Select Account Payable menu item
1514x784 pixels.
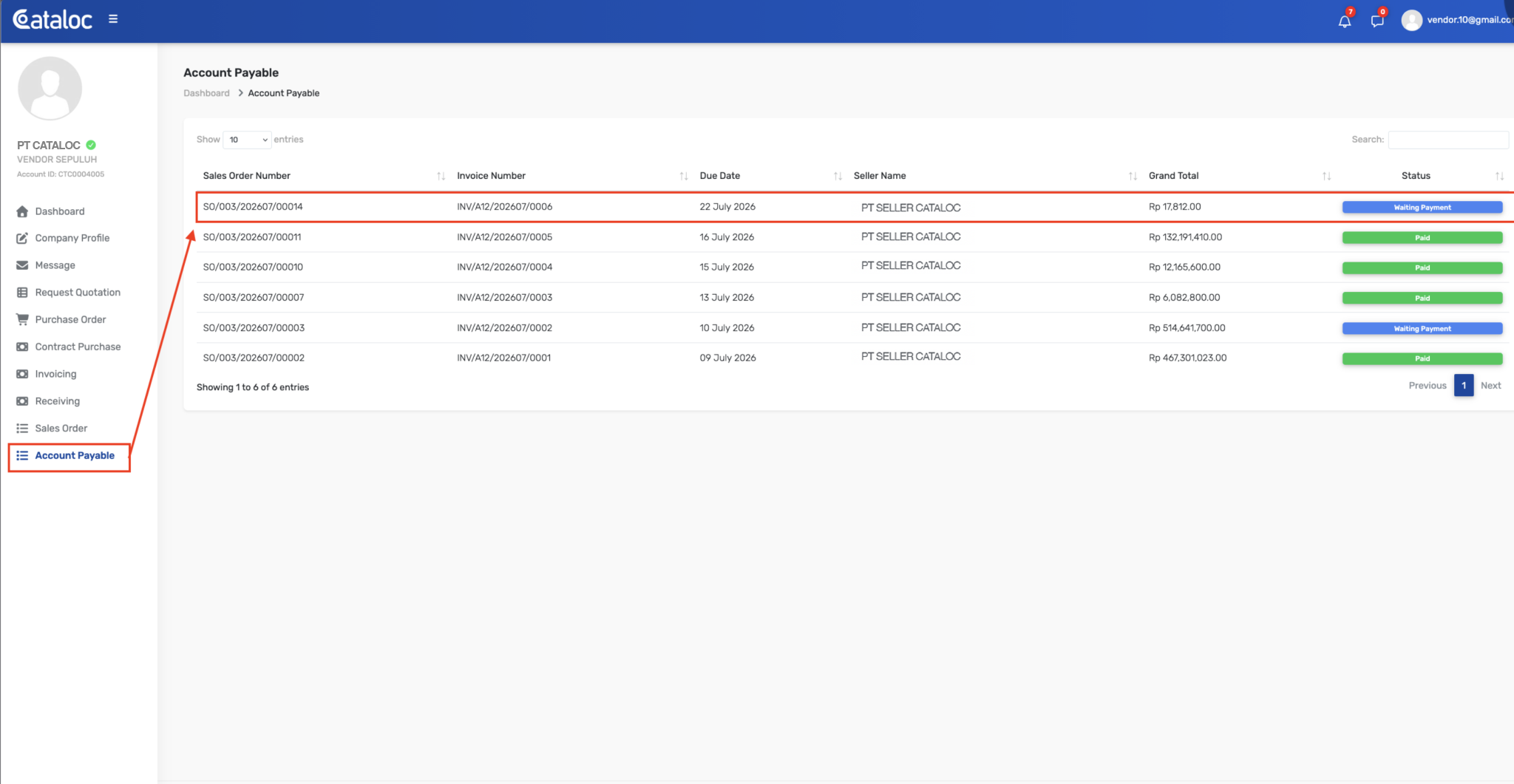click(x=75, y=455)
